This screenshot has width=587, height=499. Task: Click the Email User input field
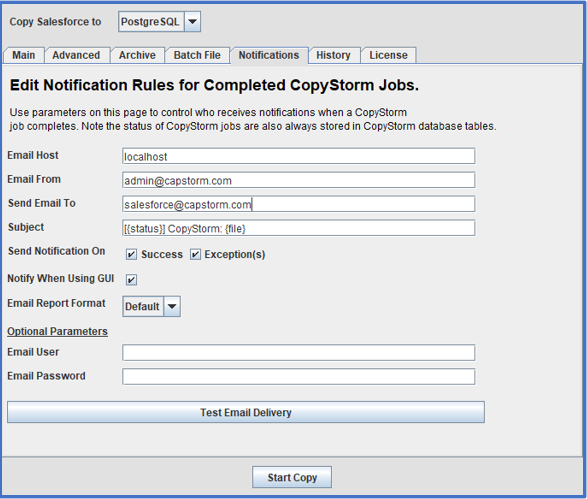[x=299, y=353]
